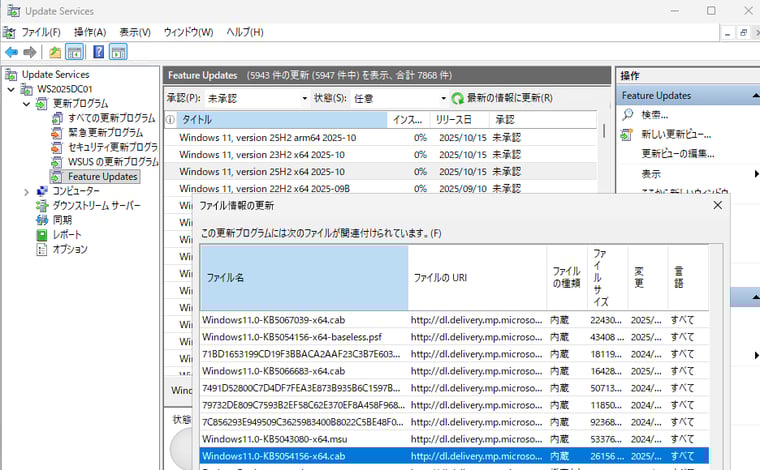The image size is (760, 470).
Task: Select Windows11.0-KB5043080-x64.msu file row
Action: (x=454, y=439)
